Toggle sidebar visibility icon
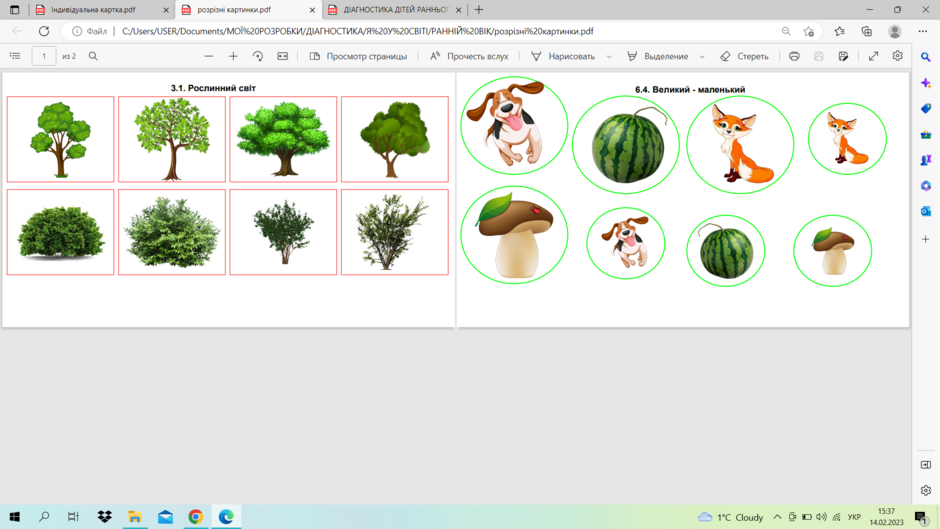The image size is (940, 529). (x=926, y=465)
